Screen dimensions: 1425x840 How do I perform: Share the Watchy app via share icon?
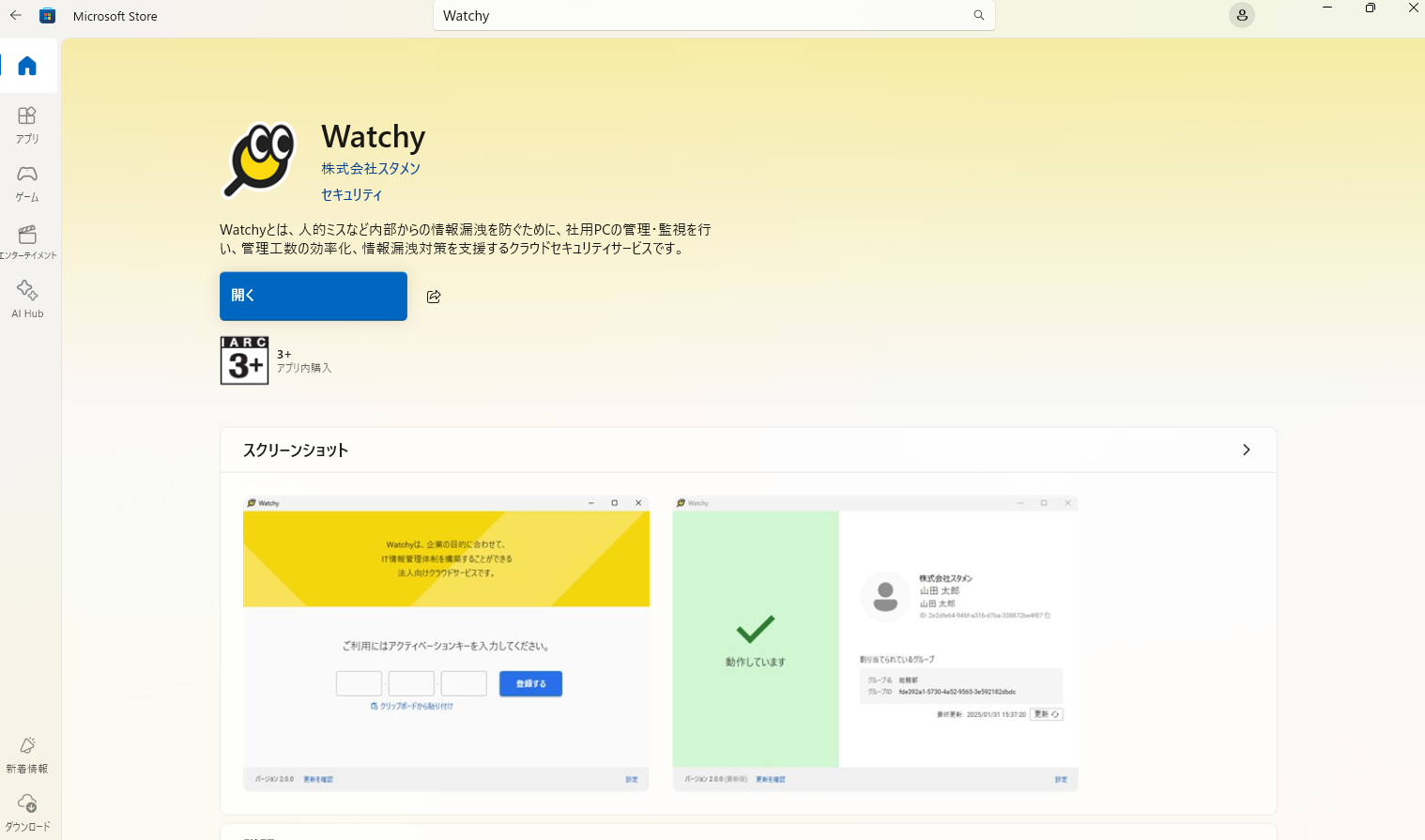(x=434, y=297)
